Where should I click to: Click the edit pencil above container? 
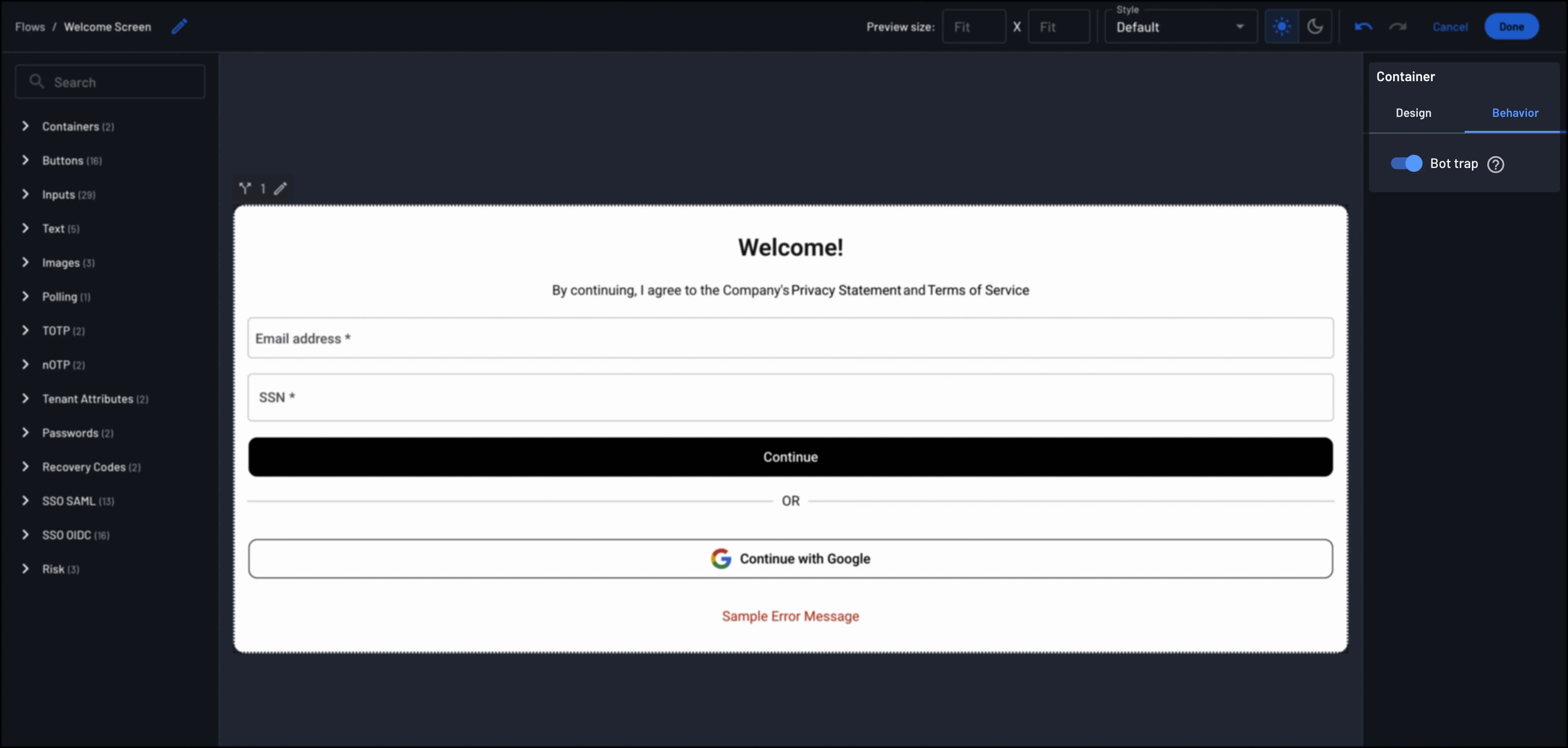(x=280, y=189)
